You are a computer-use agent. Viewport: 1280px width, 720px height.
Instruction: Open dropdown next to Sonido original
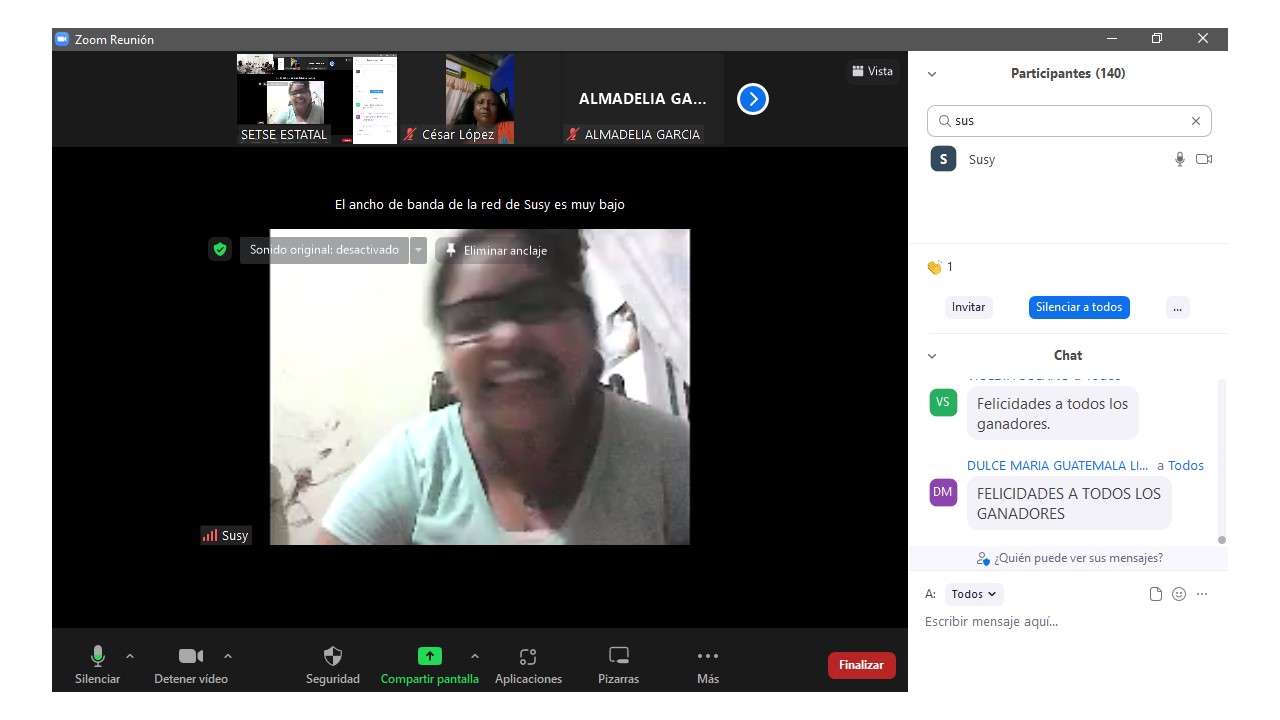point(419,250)
